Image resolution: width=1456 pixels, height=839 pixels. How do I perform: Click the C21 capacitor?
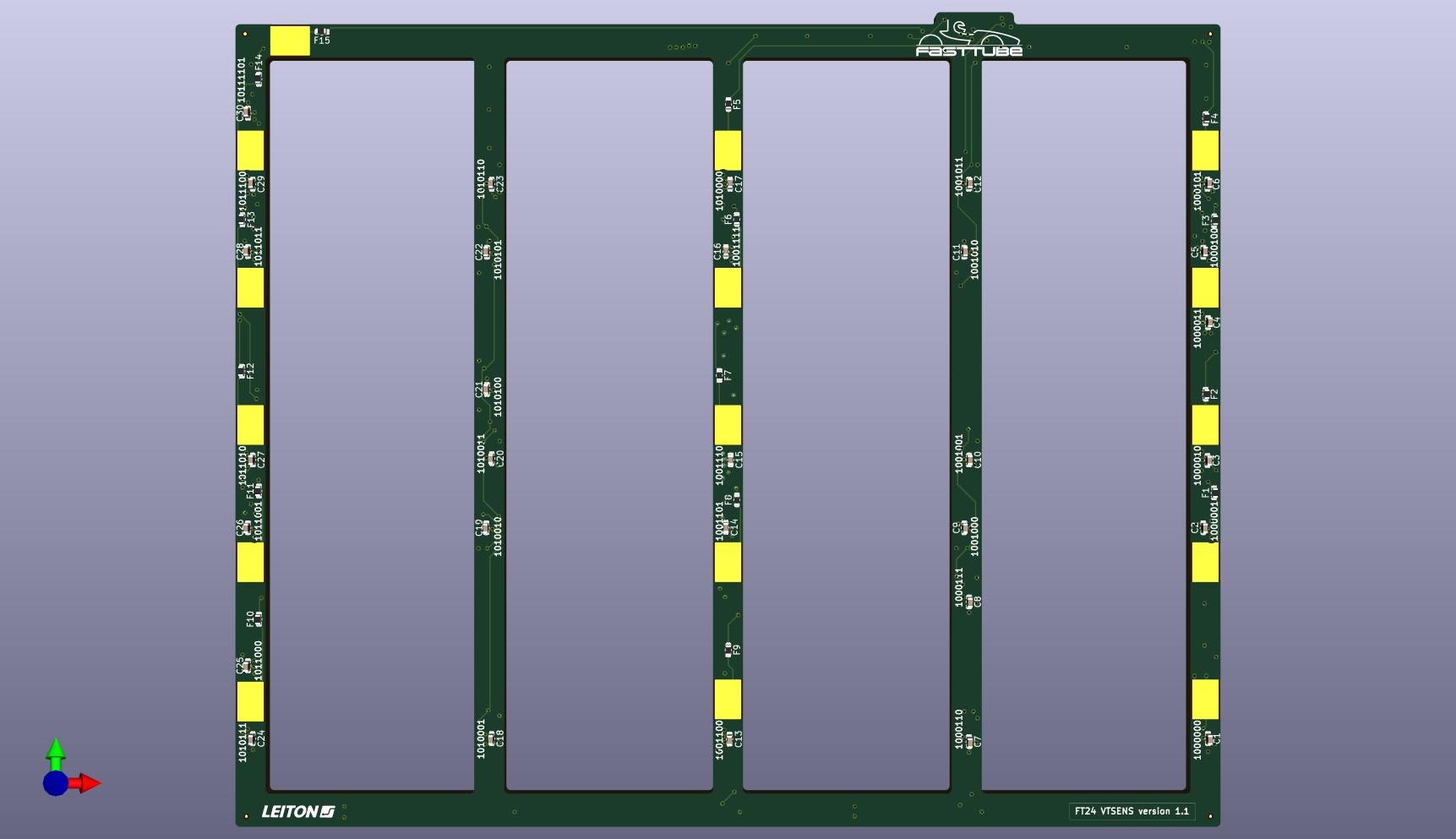(486, 390)
